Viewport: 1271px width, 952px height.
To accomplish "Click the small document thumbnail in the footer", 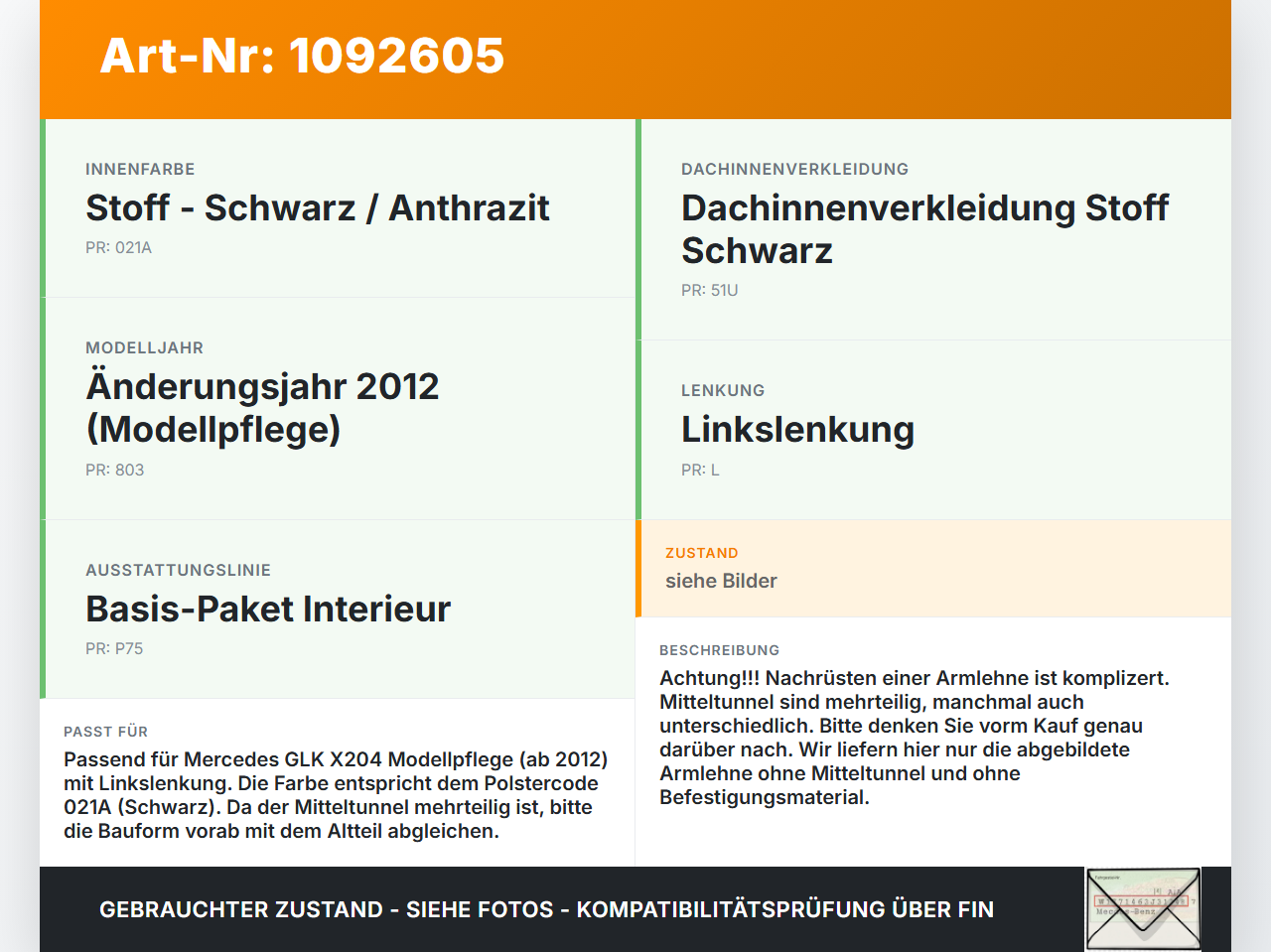I will click(x=1143, y=909).
